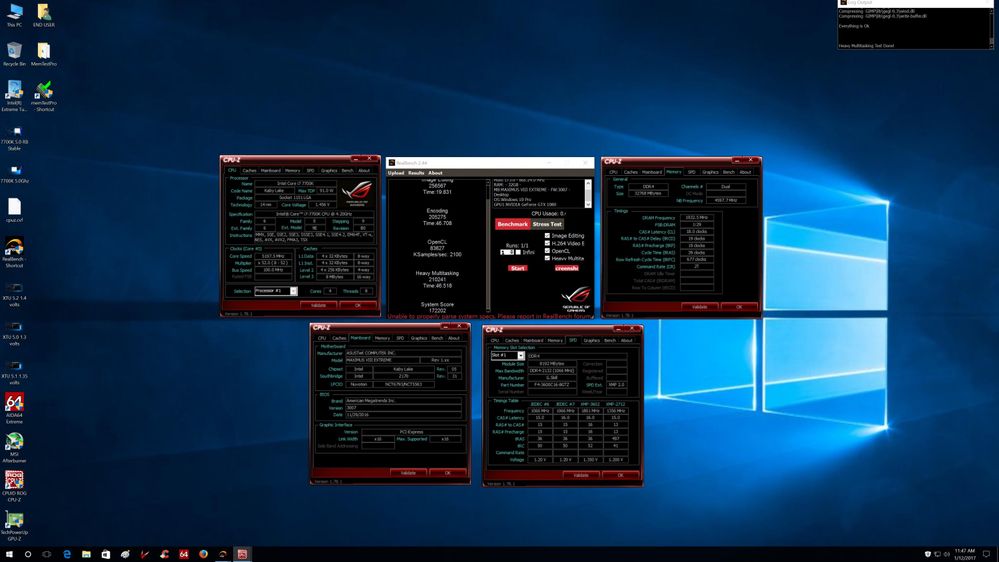Select XTU 5.1 1.35 volts profile icon
The width and height of the screenshot is (999, 562).
[x=14, y=373]
